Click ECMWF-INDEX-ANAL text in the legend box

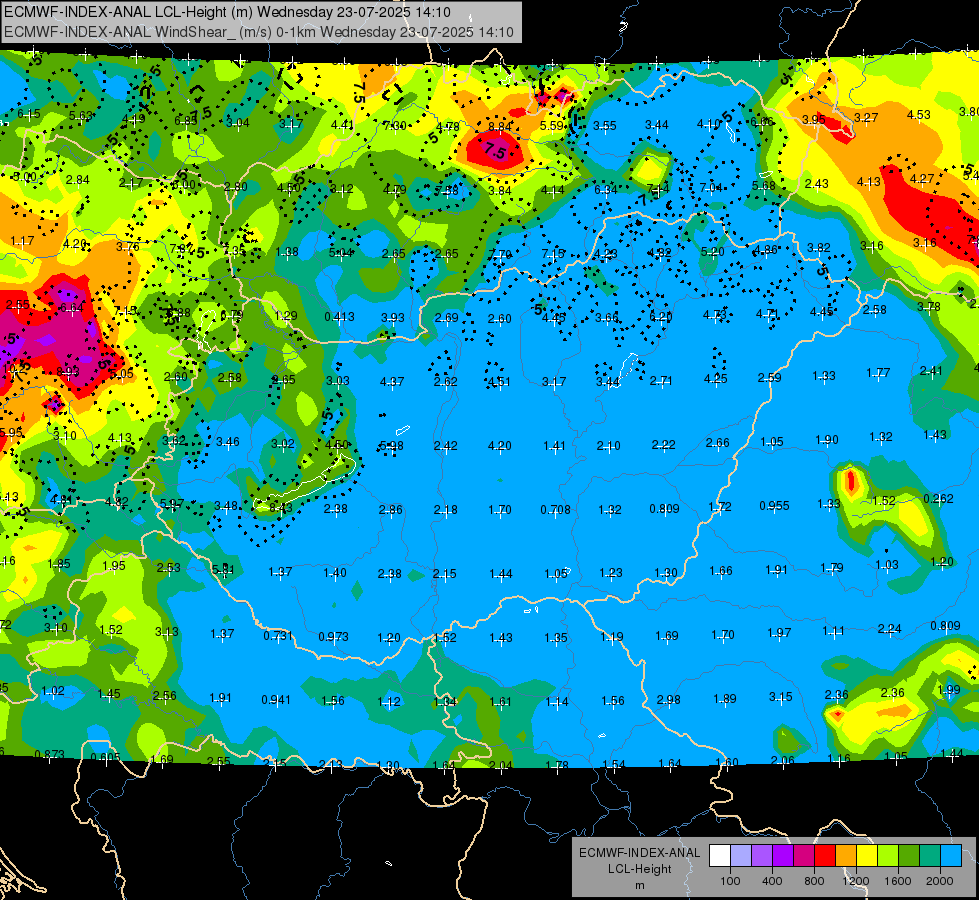[639, 853]
